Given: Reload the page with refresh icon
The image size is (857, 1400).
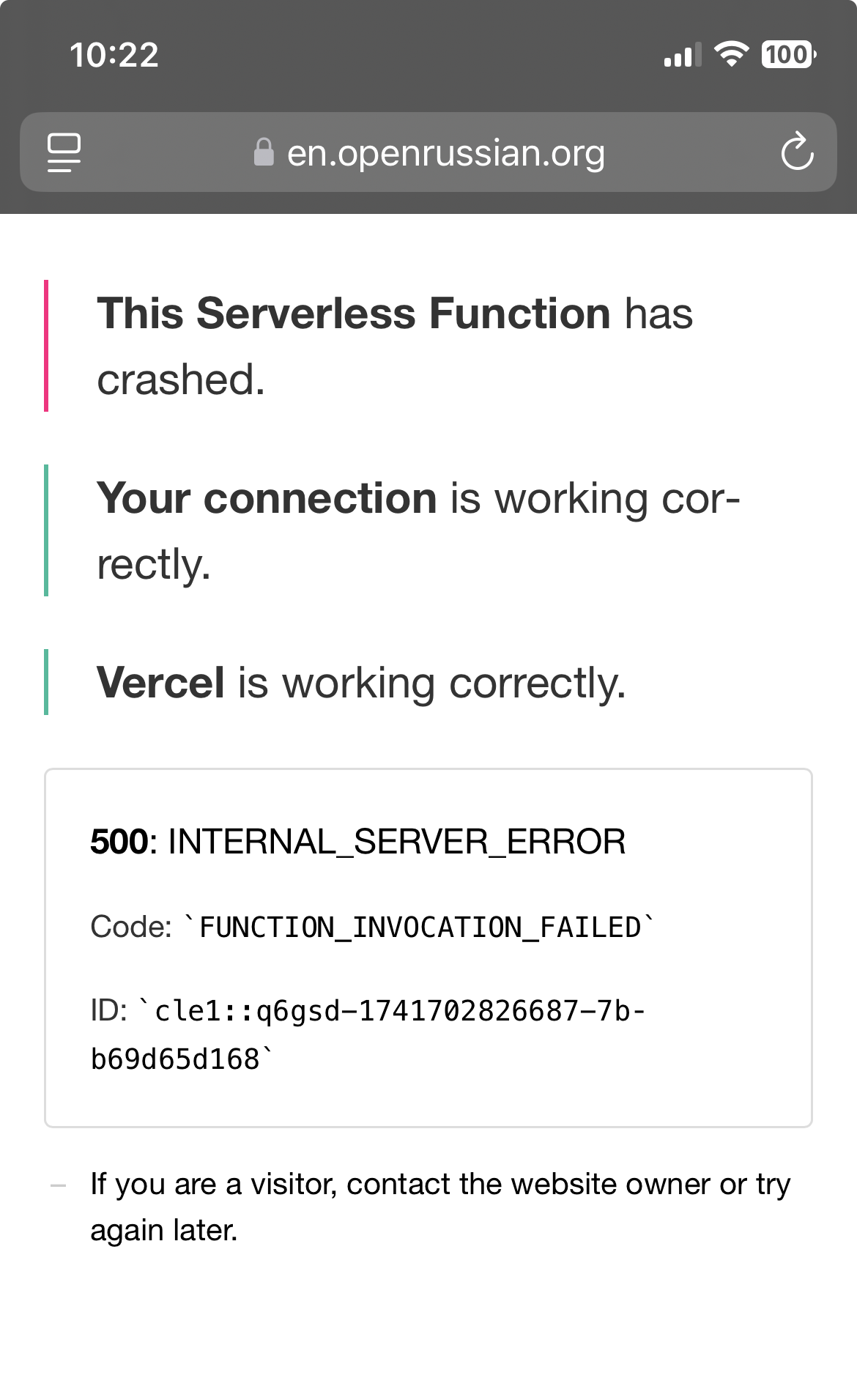Looking at the screenshot, I should [x=797, y=152].
